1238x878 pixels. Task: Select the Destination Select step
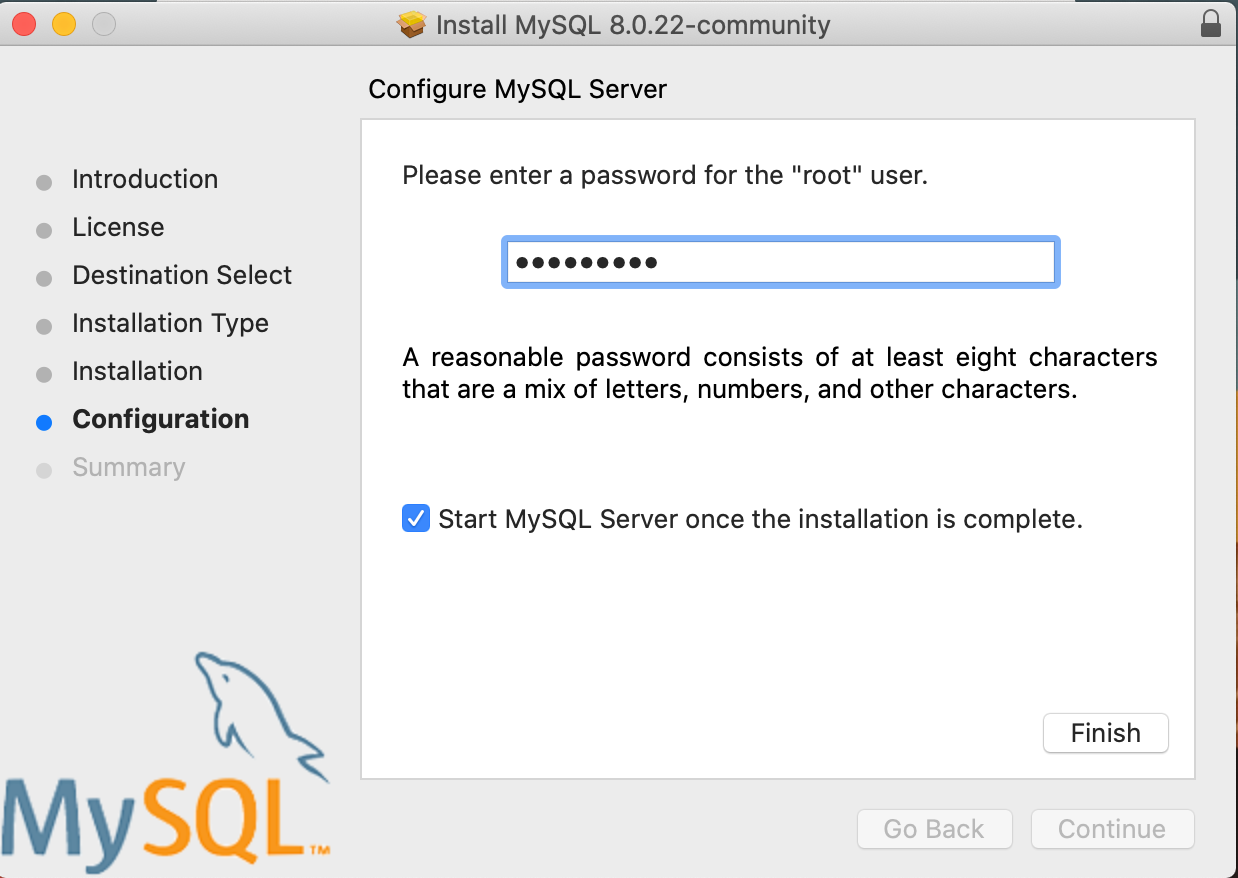click(182, 276)
